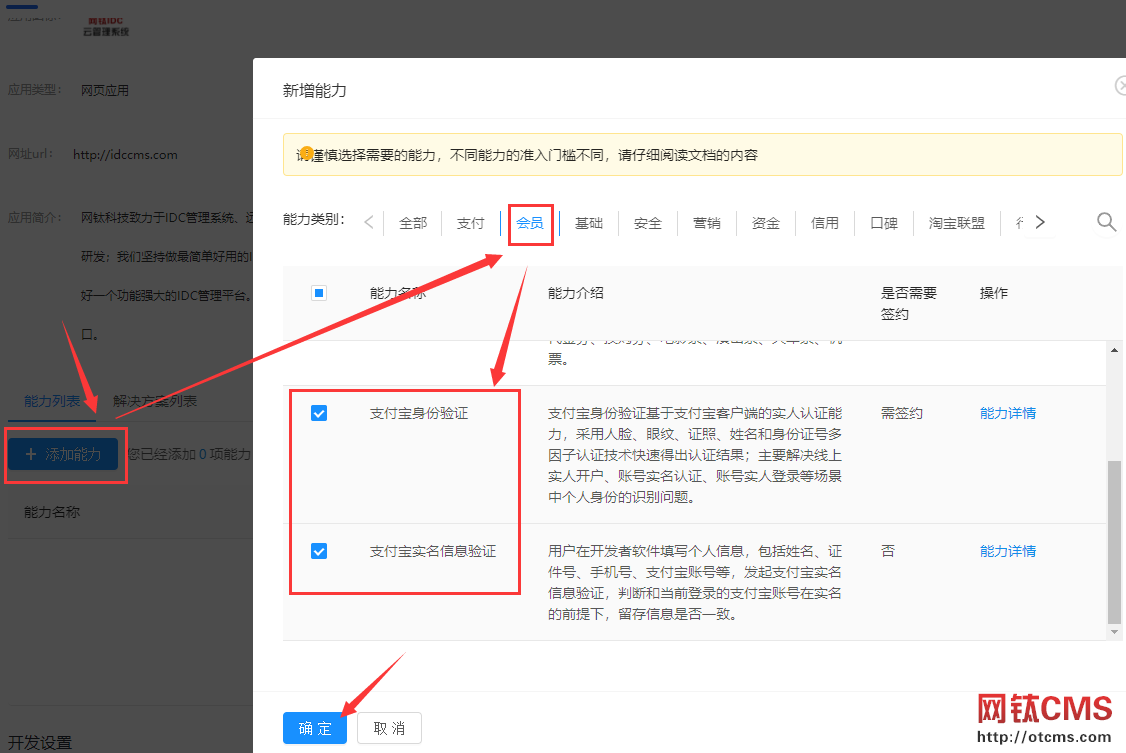Toggle the select-all header checkbox
This screenshot has height=753, width=1126.
(319, 293)
